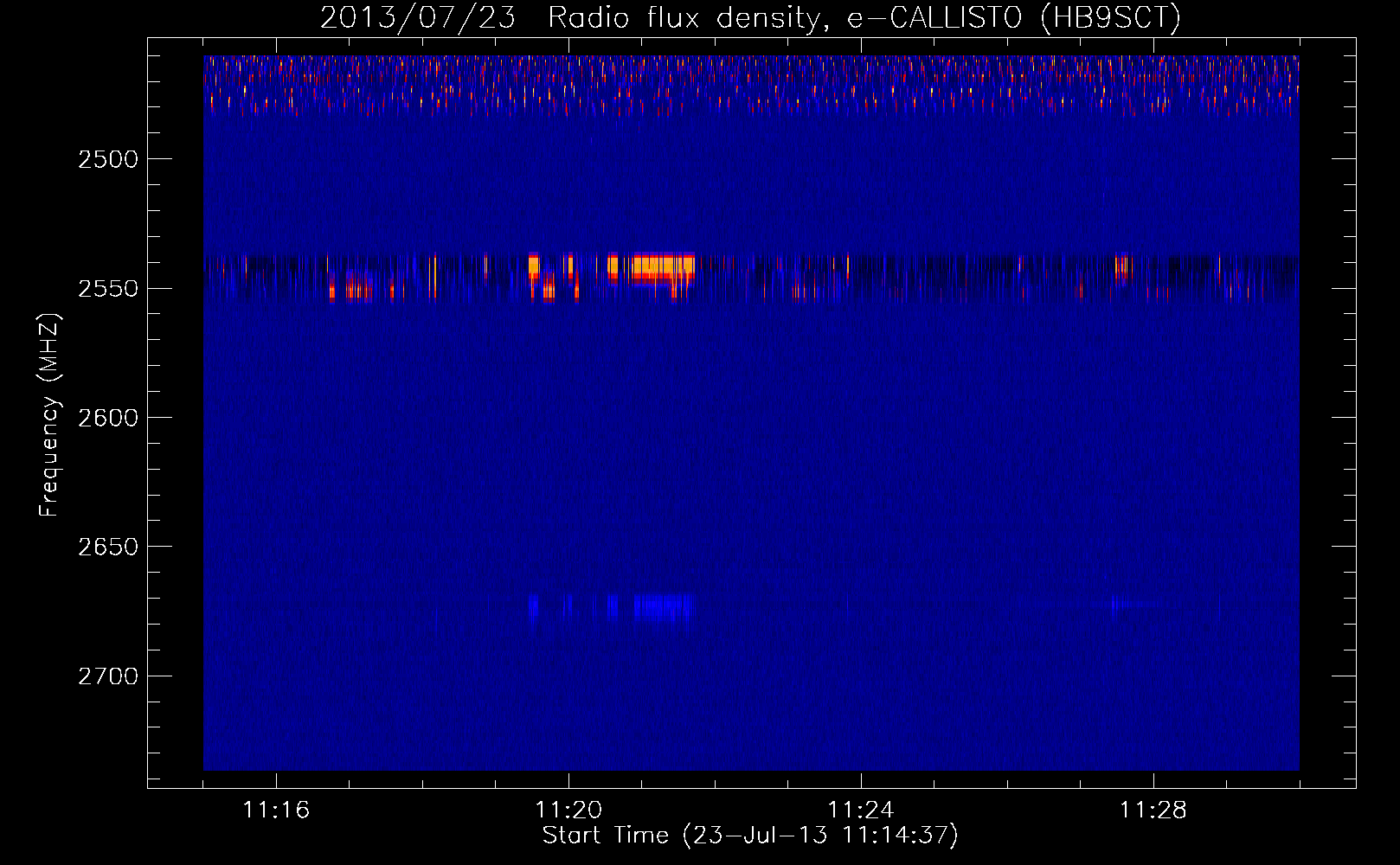Click the bright orange burst near 2545 MHz
Viewport: 1400px width, 865px height.
[663, 267]
